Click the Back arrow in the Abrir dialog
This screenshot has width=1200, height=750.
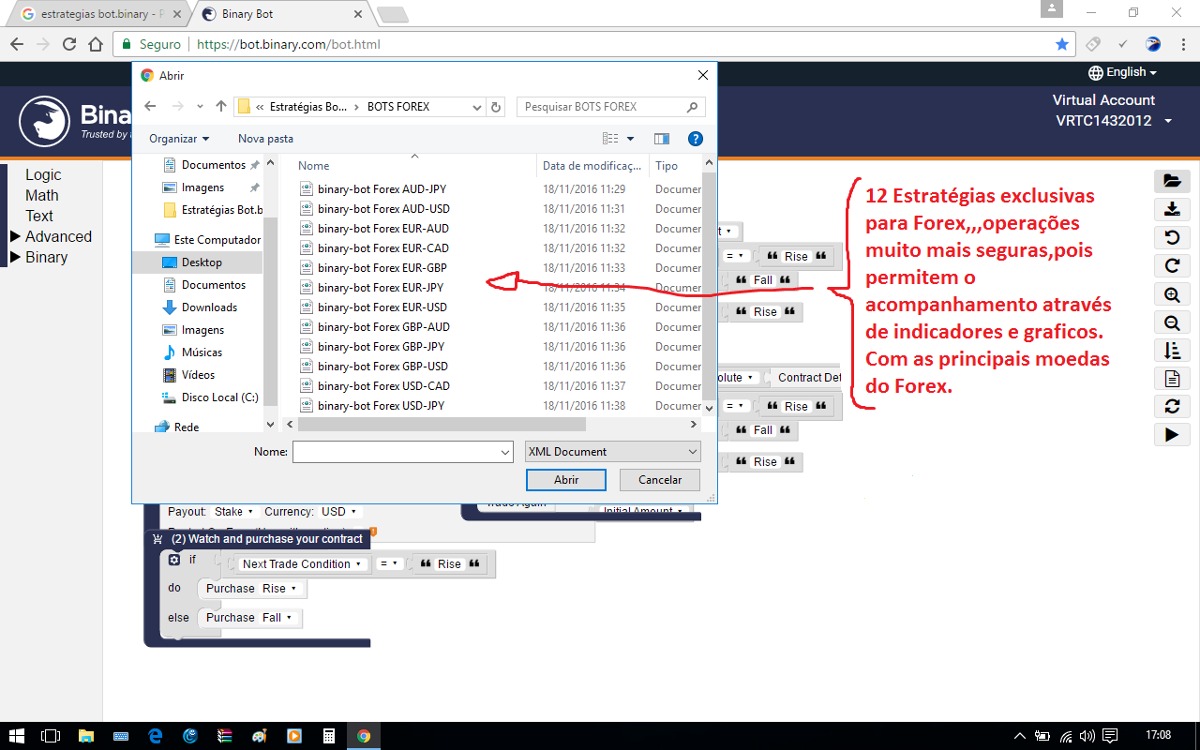click(x=150, y=107)
